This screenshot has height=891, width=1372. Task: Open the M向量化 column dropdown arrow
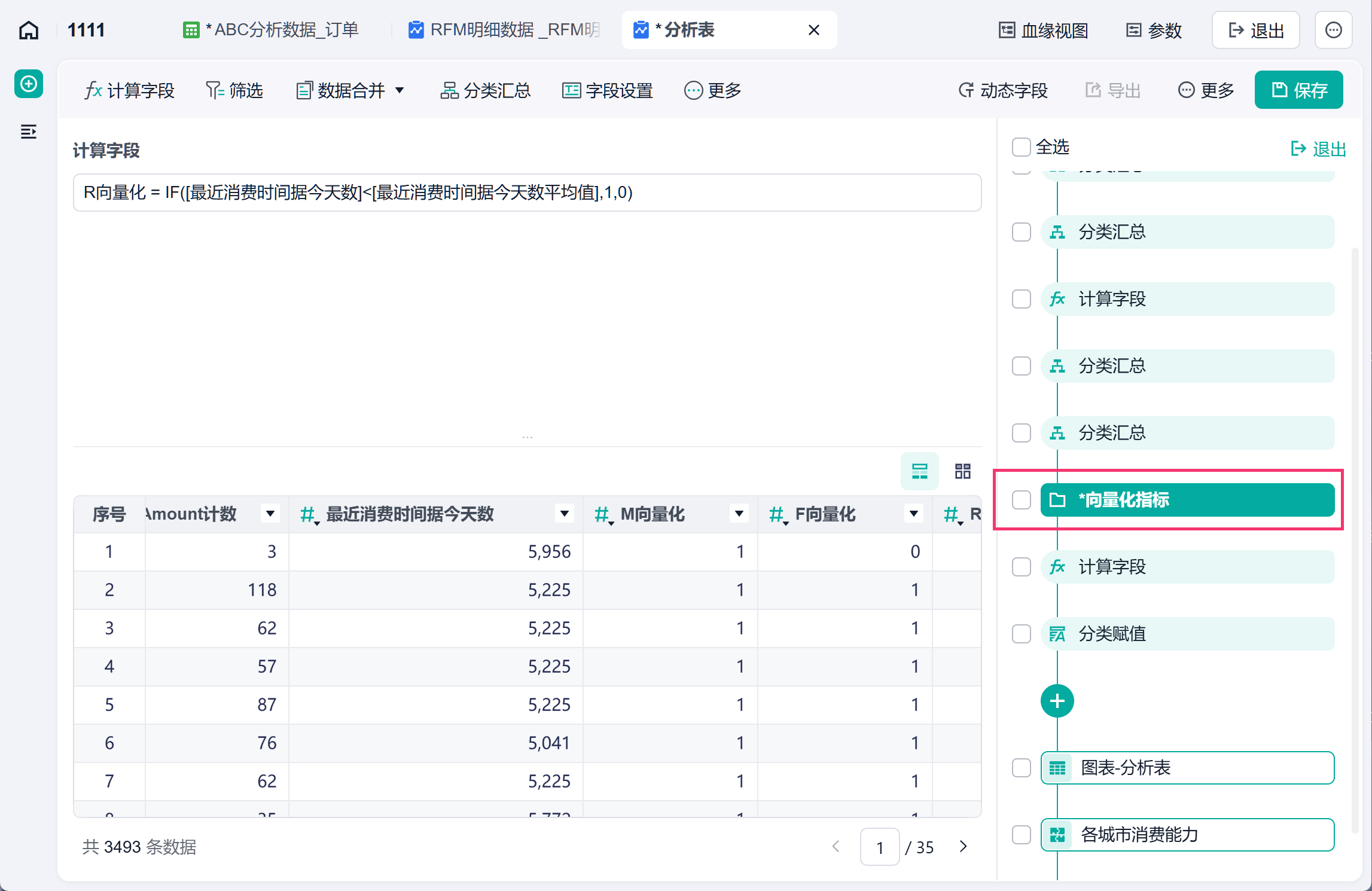(x=739, y=514)
